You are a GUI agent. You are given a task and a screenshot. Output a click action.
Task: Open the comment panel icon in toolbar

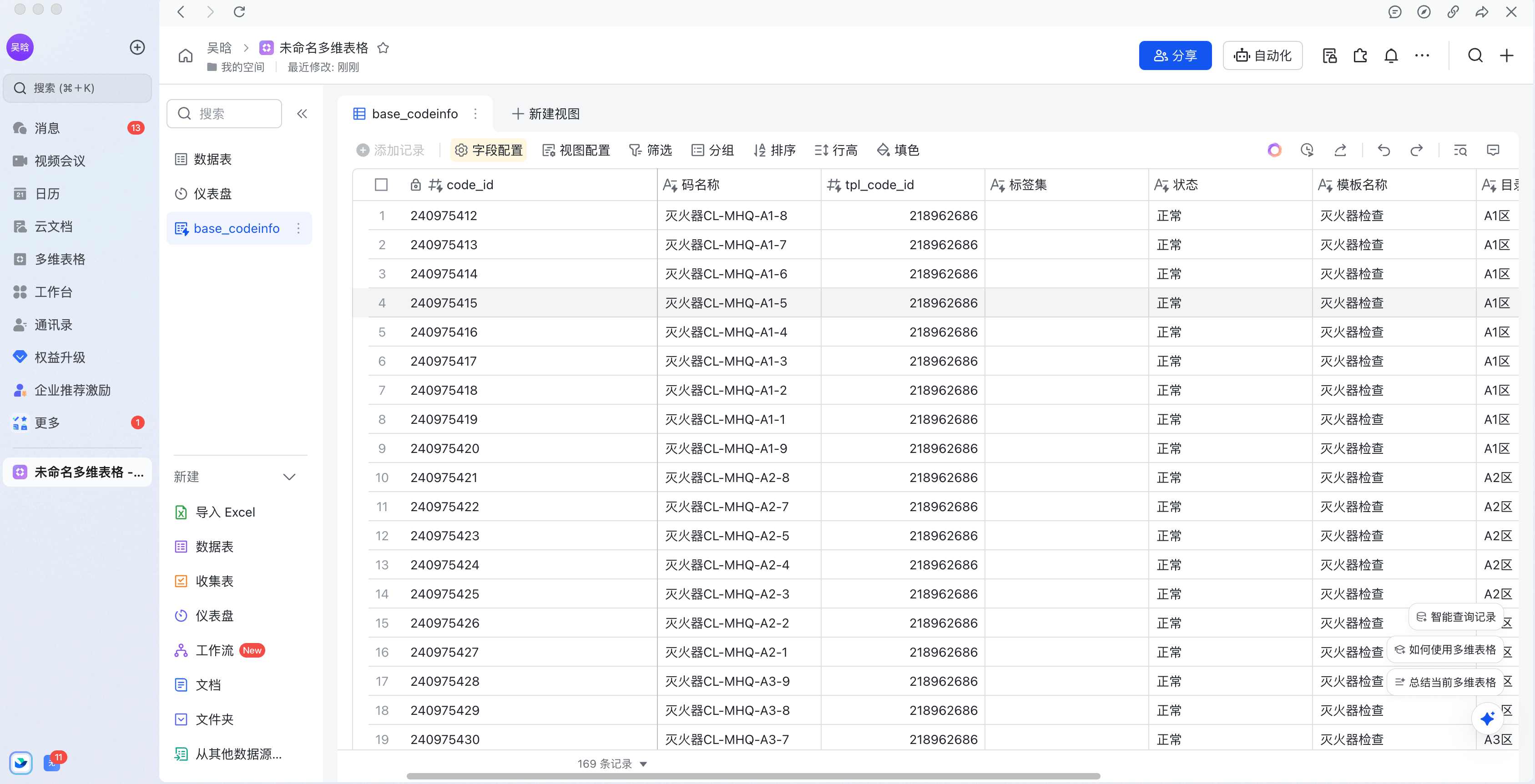[1493, 150]
